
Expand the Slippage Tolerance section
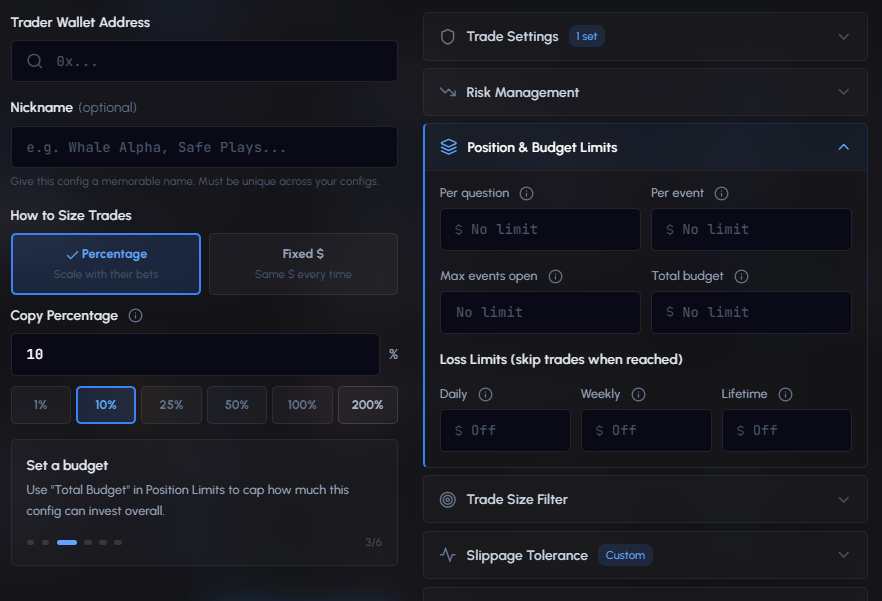(843, 555)
